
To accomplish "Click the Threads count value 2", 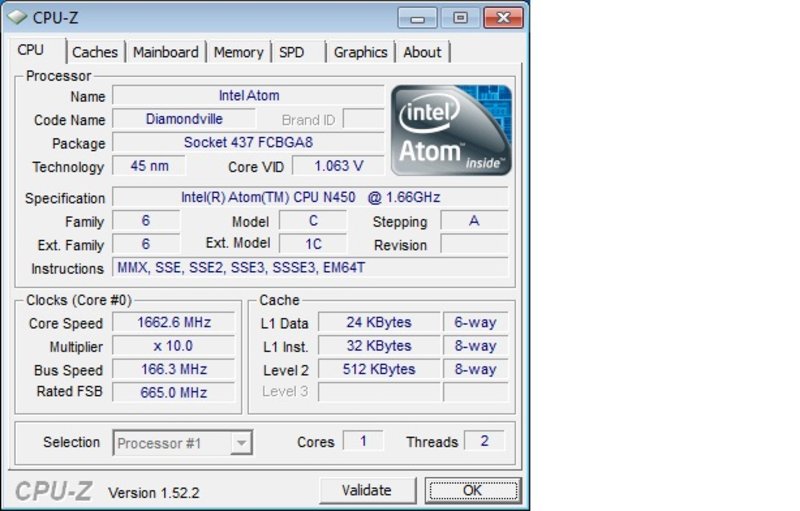I will [484, 441].
